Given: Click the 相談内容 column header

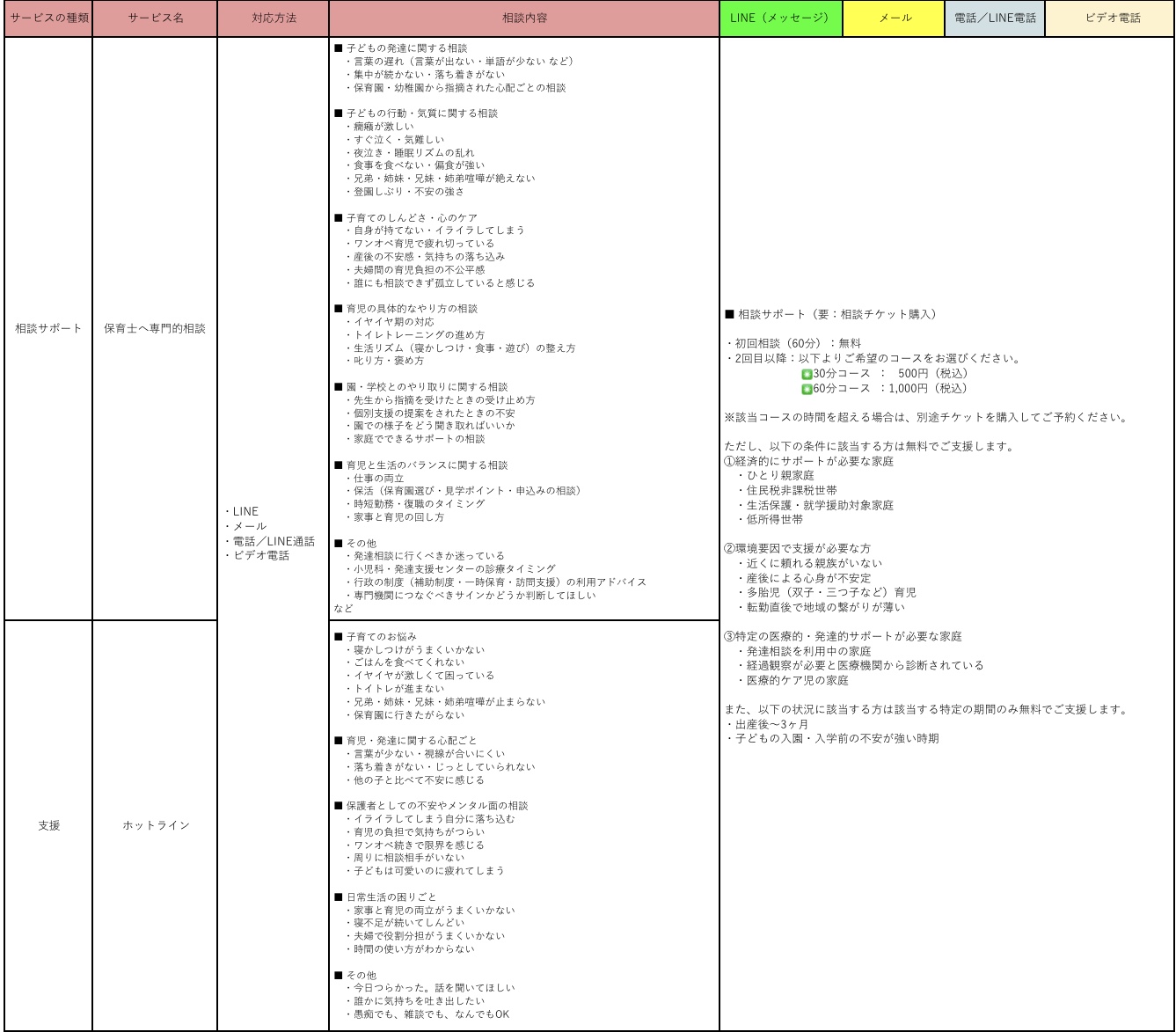Looking at the screenshot, I should pyautogui.click(x=523, y=18).
